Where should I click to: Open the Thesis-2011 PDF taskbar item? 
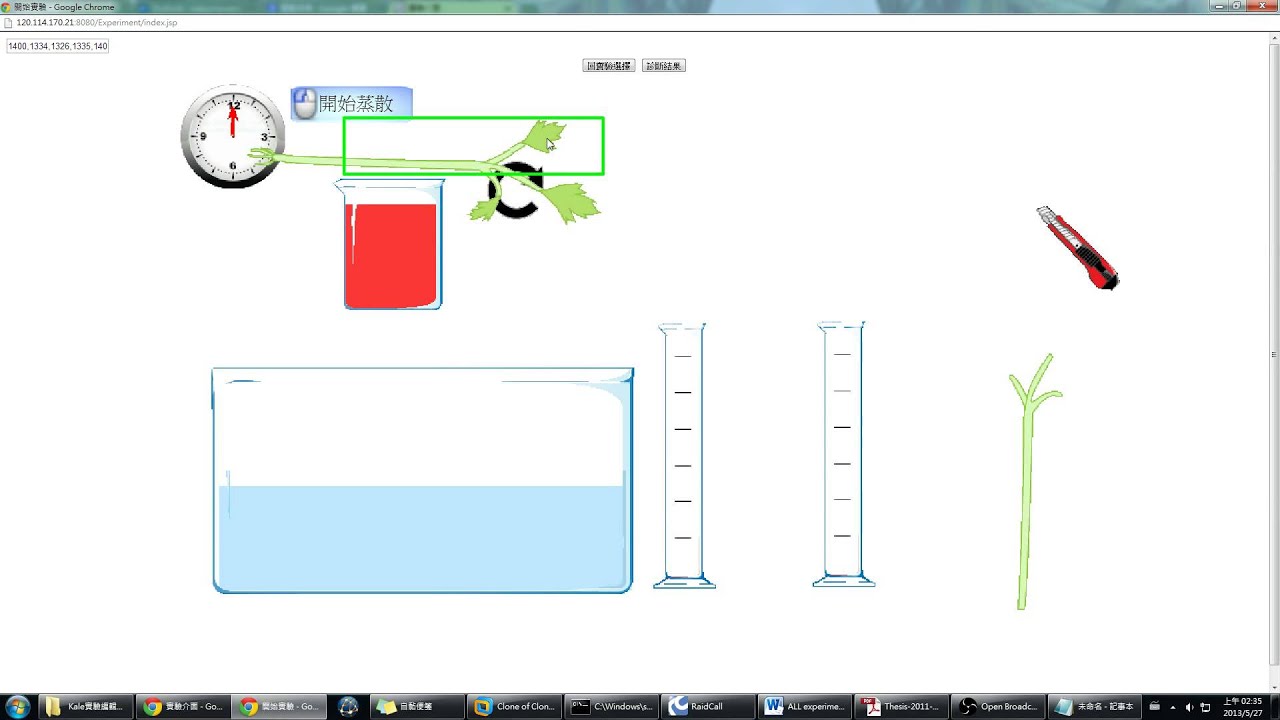point(903,707)
